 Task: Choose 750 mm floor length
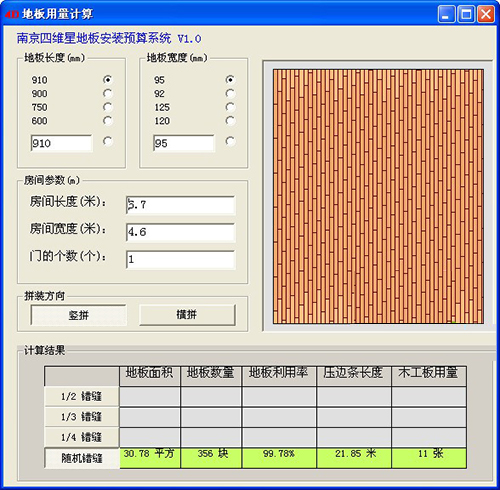(x=108, y=107)
